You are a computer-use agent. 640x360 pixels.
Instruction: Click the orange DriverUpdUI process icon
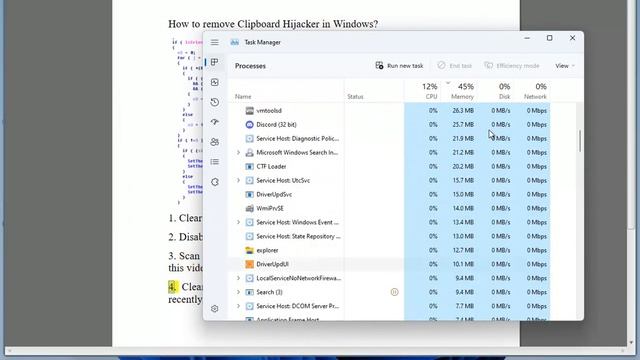tap(249, 264)
